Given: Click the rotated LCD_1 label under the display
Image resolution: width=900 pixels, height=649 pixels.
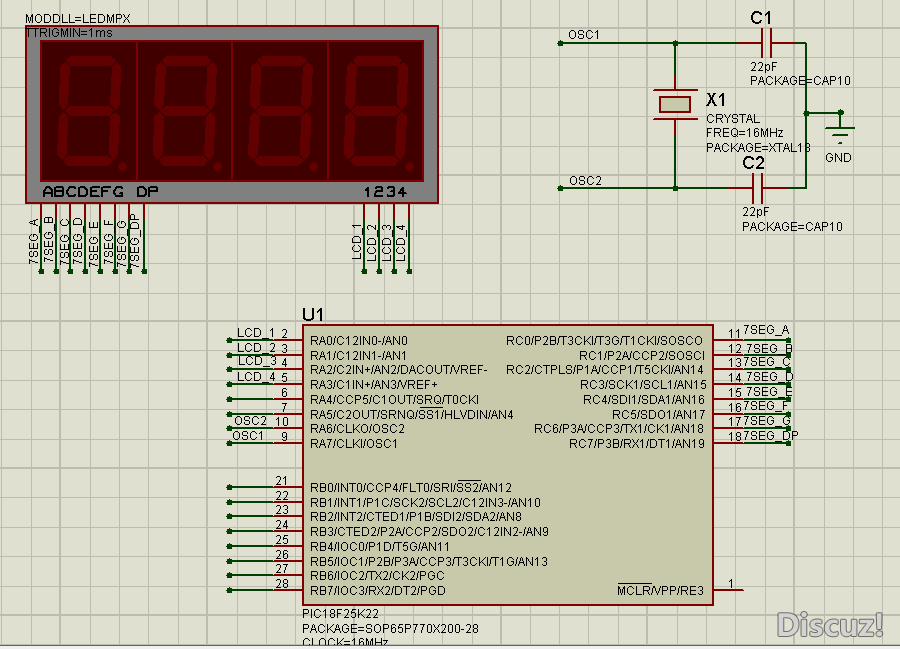Looking at the screenshot, I should pos(357,242).
